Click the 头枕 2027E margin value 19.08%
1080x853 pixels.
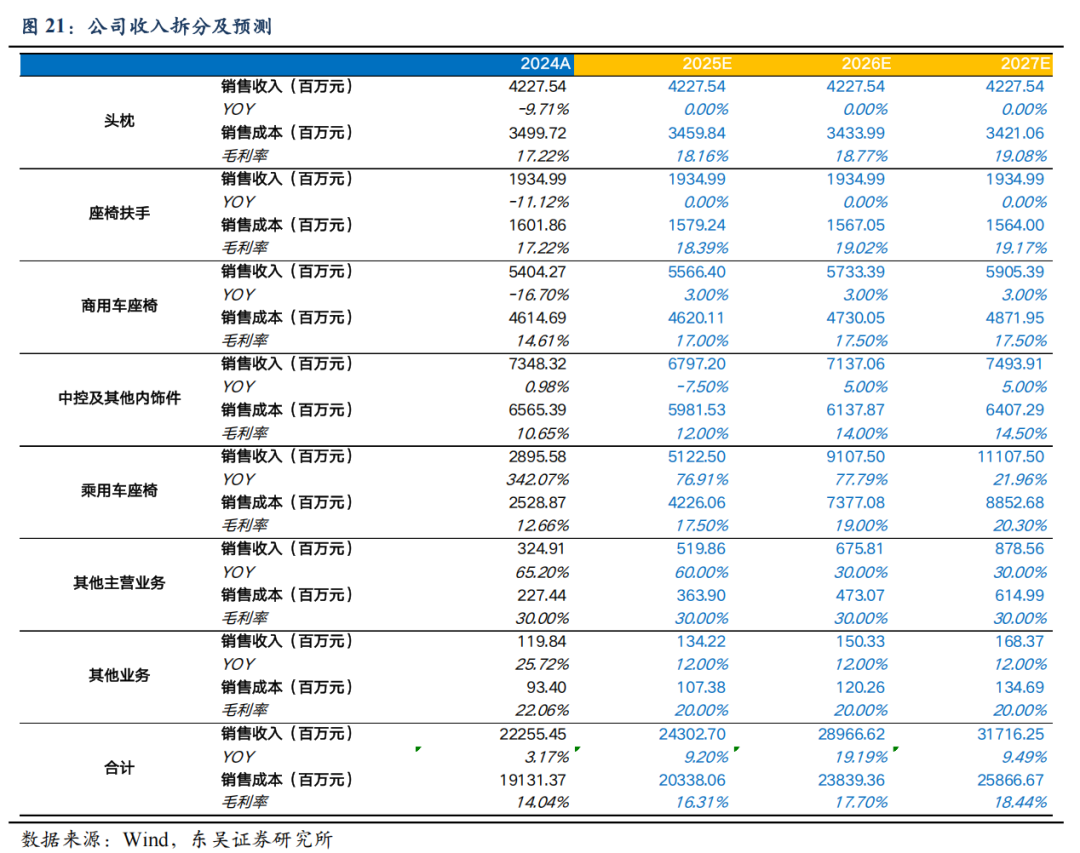[x=1020, y=156]
